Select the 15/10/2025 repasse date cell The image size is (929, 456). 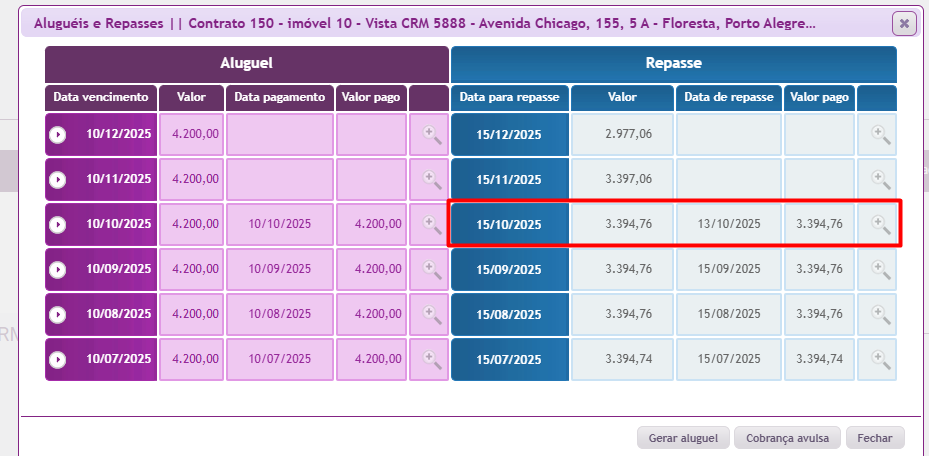(510, 224)
